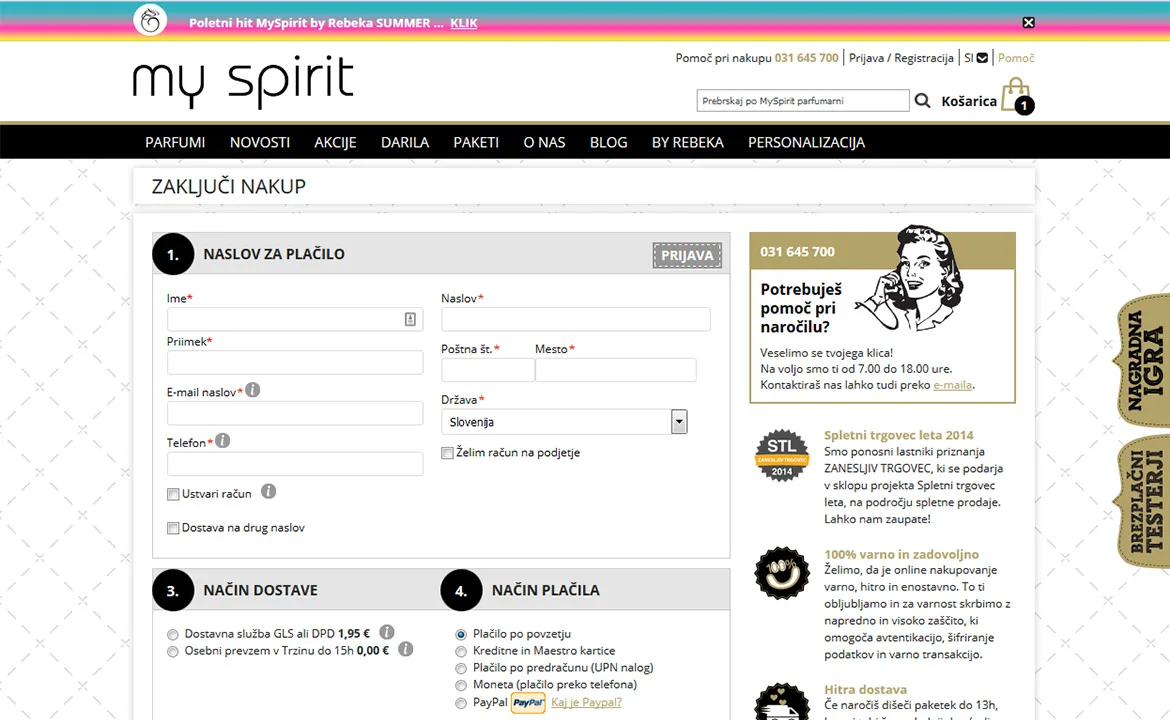Open the DARILA menu

(x=404, y=142)
